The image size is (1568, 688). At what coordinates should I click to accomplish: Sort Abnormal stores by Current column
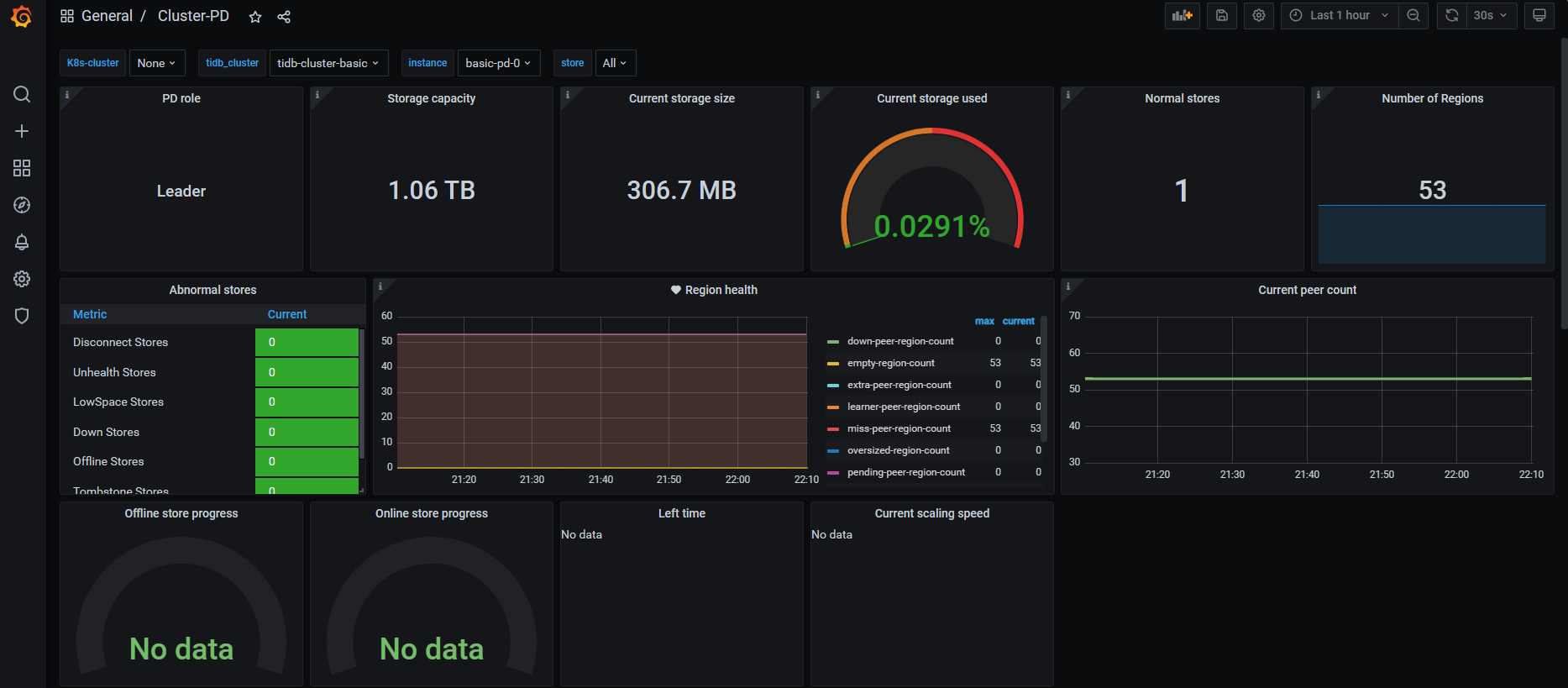pos(287,314)
